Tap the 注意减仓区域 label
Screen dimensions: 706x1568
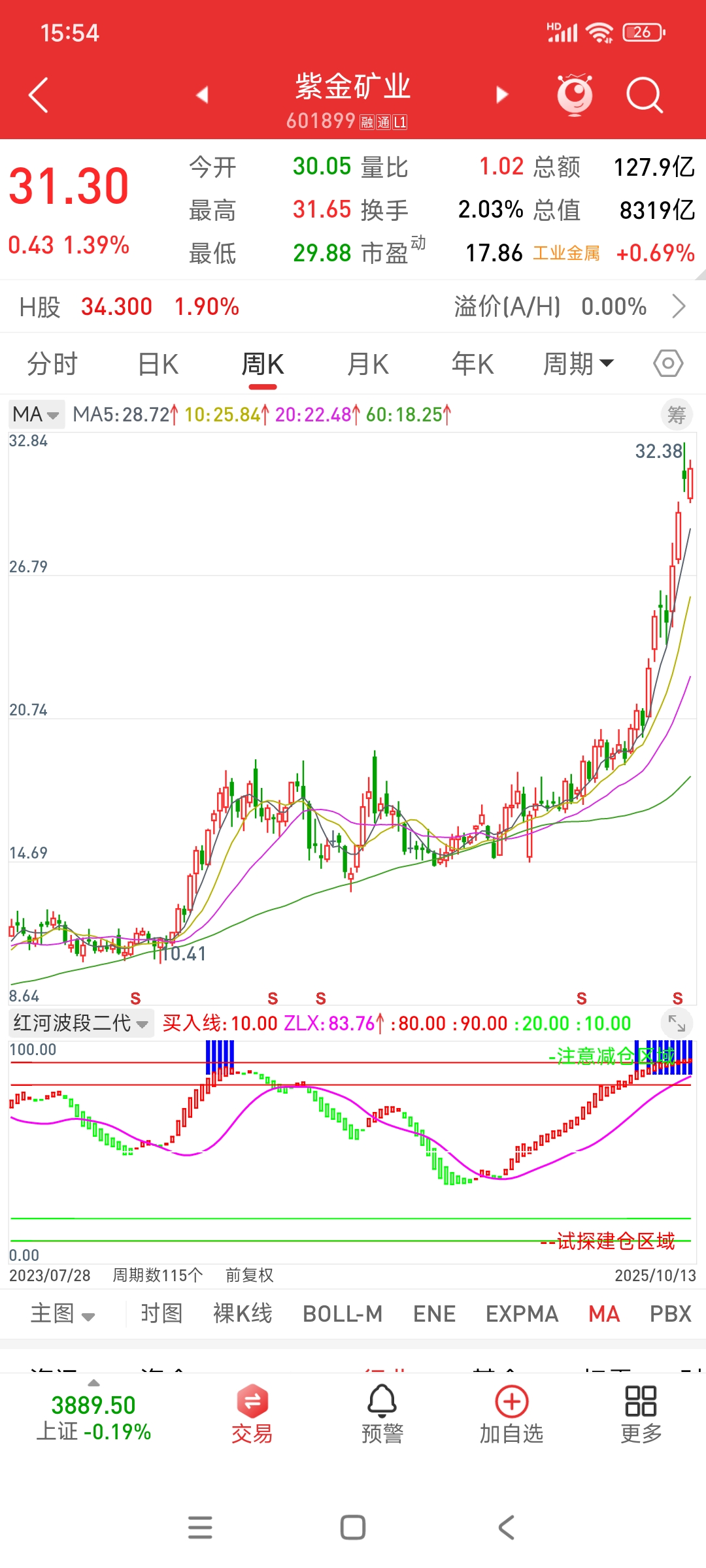coord(611,1056)
